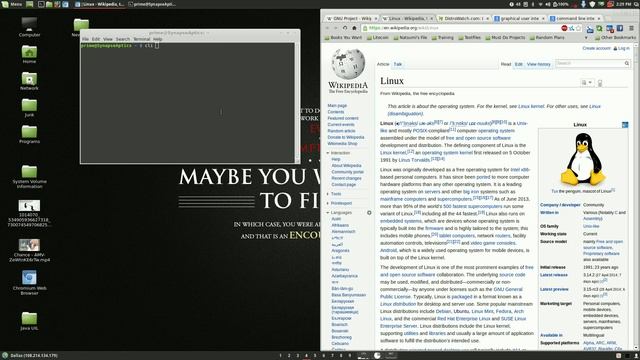Open the Home folder desktop icon

(29, 54)
